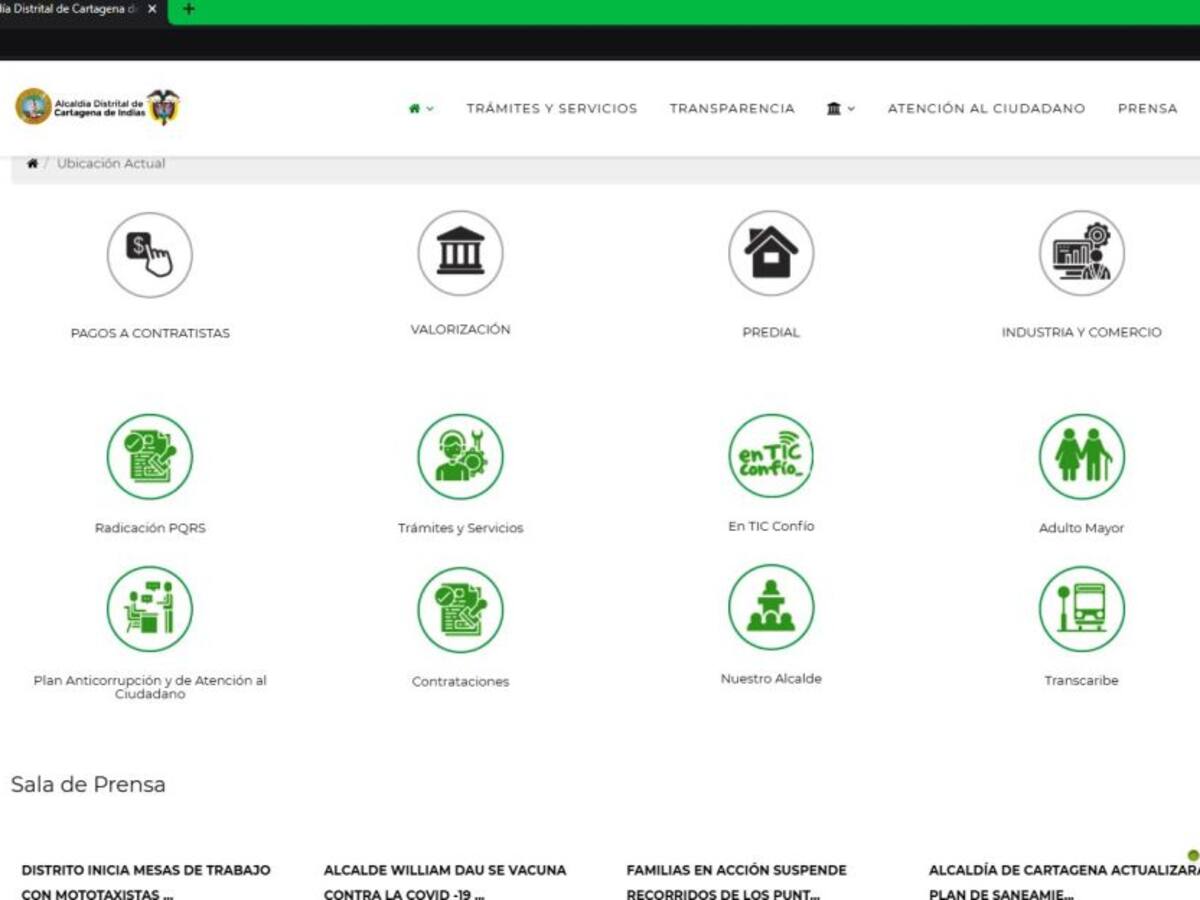This screenshot has height=900, width=1200.
Task: Click the Nuestro Alcalde podium icon
Action: tap(770, 609)
